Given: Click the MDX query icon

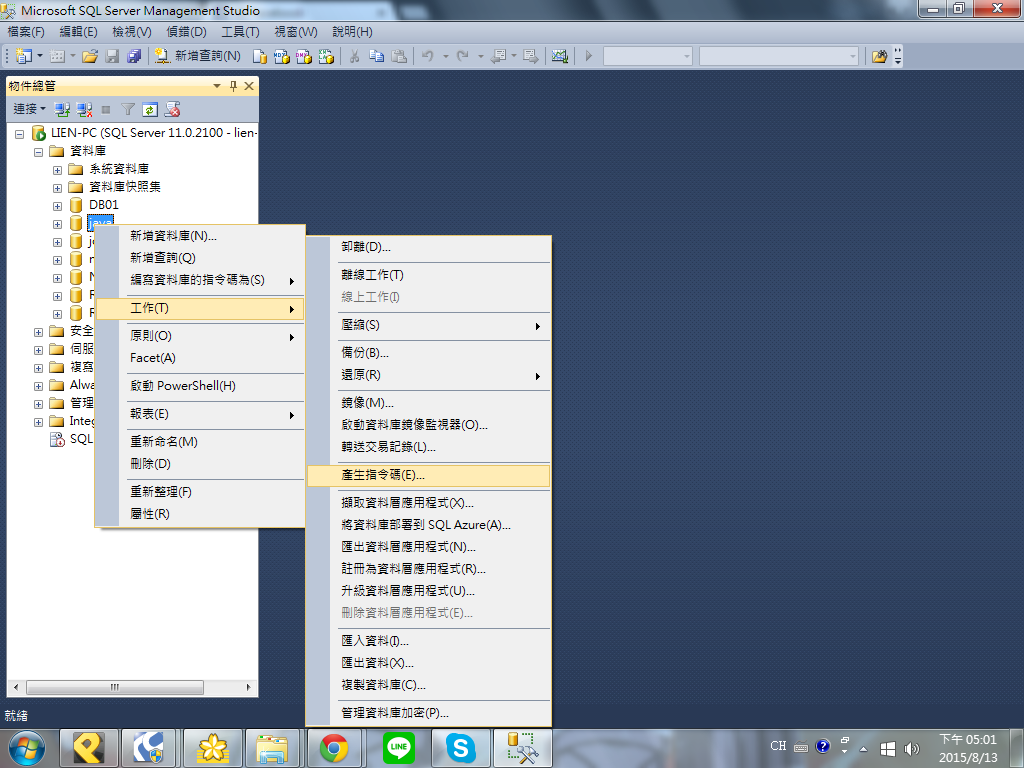Looking at the screenshot, I should point(282,57).
